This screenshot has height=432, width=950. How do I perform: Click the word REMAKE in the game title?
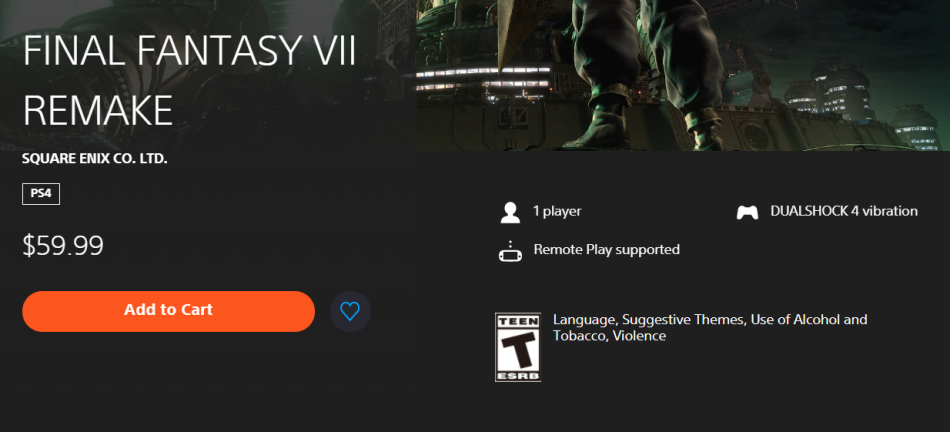(98, 110)
